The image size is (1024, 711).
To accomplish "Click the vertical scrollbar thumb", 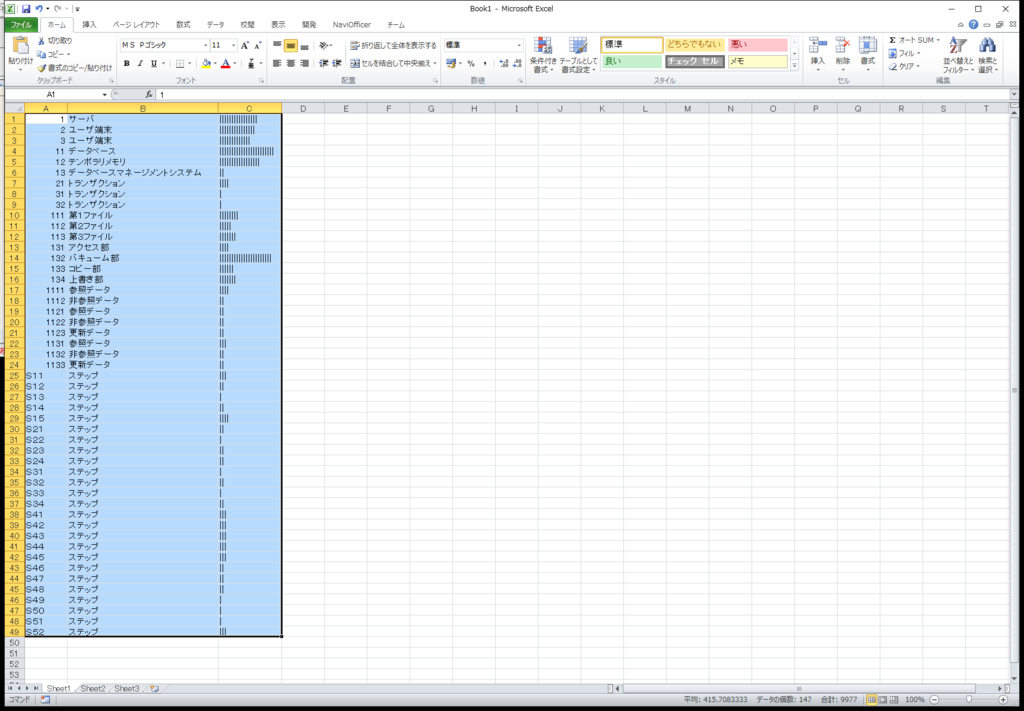I will 1014,390.
